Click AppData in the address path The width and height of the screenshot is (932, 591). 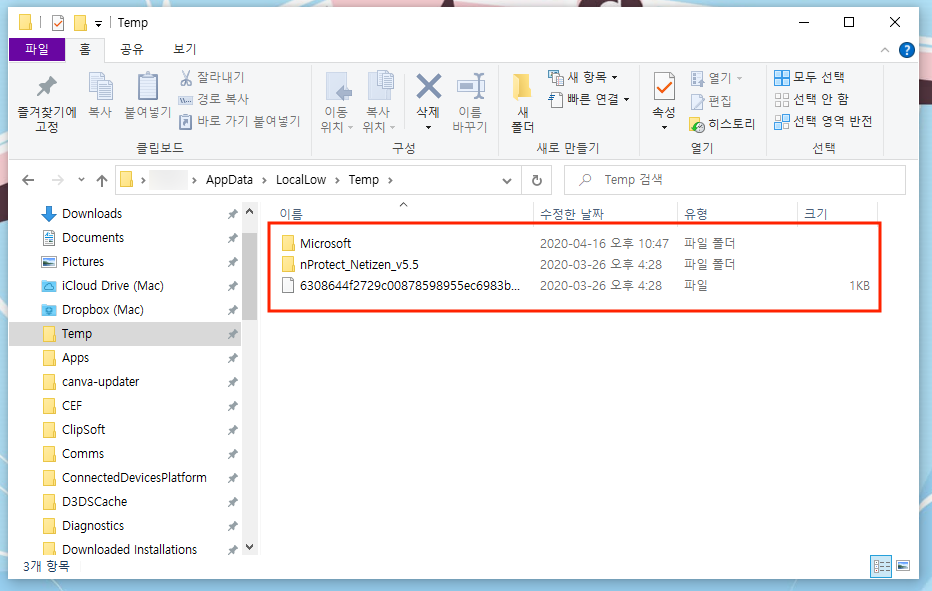[x=229, y=180]
